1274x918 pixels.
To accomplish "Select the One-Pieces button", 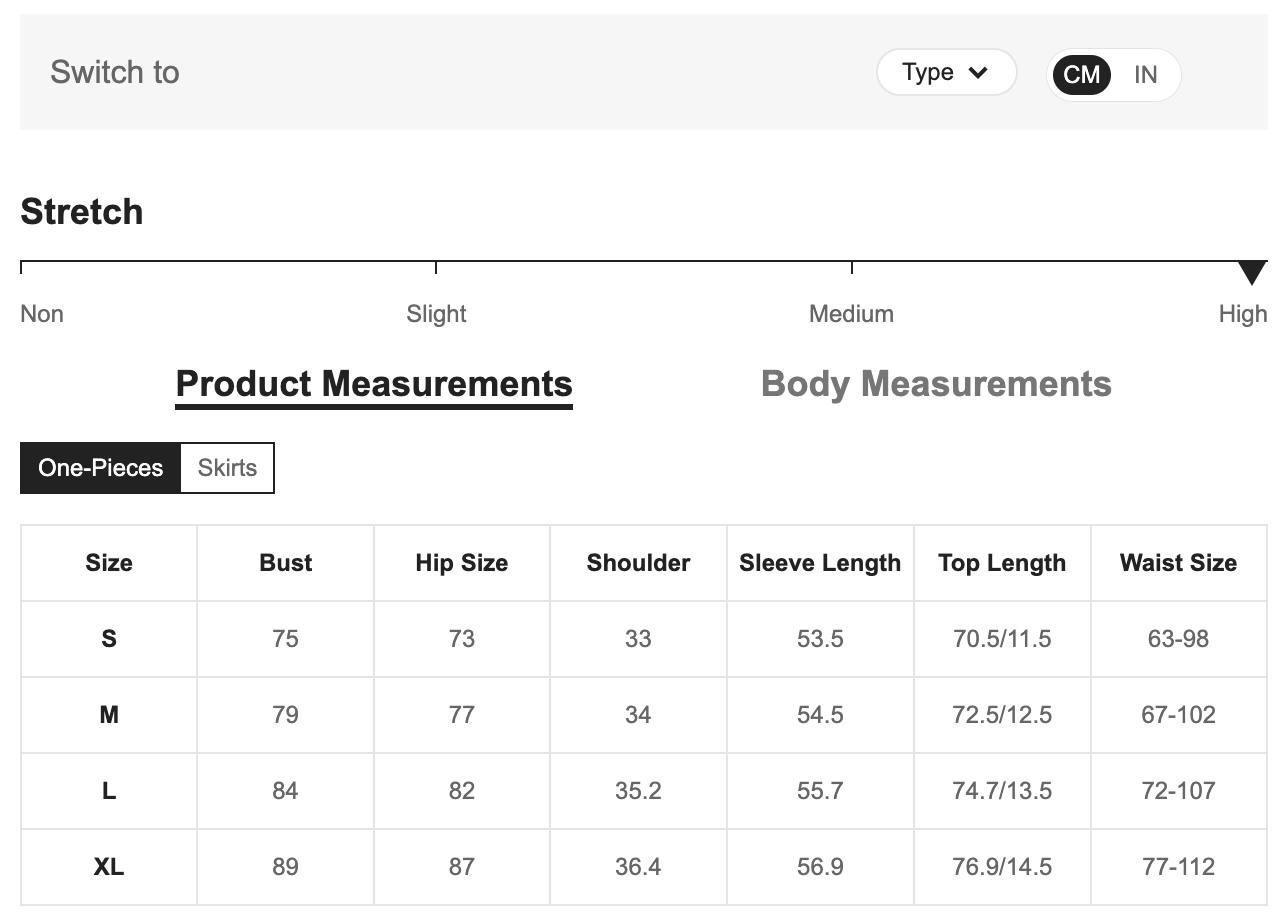I will (x=100, y=468).
